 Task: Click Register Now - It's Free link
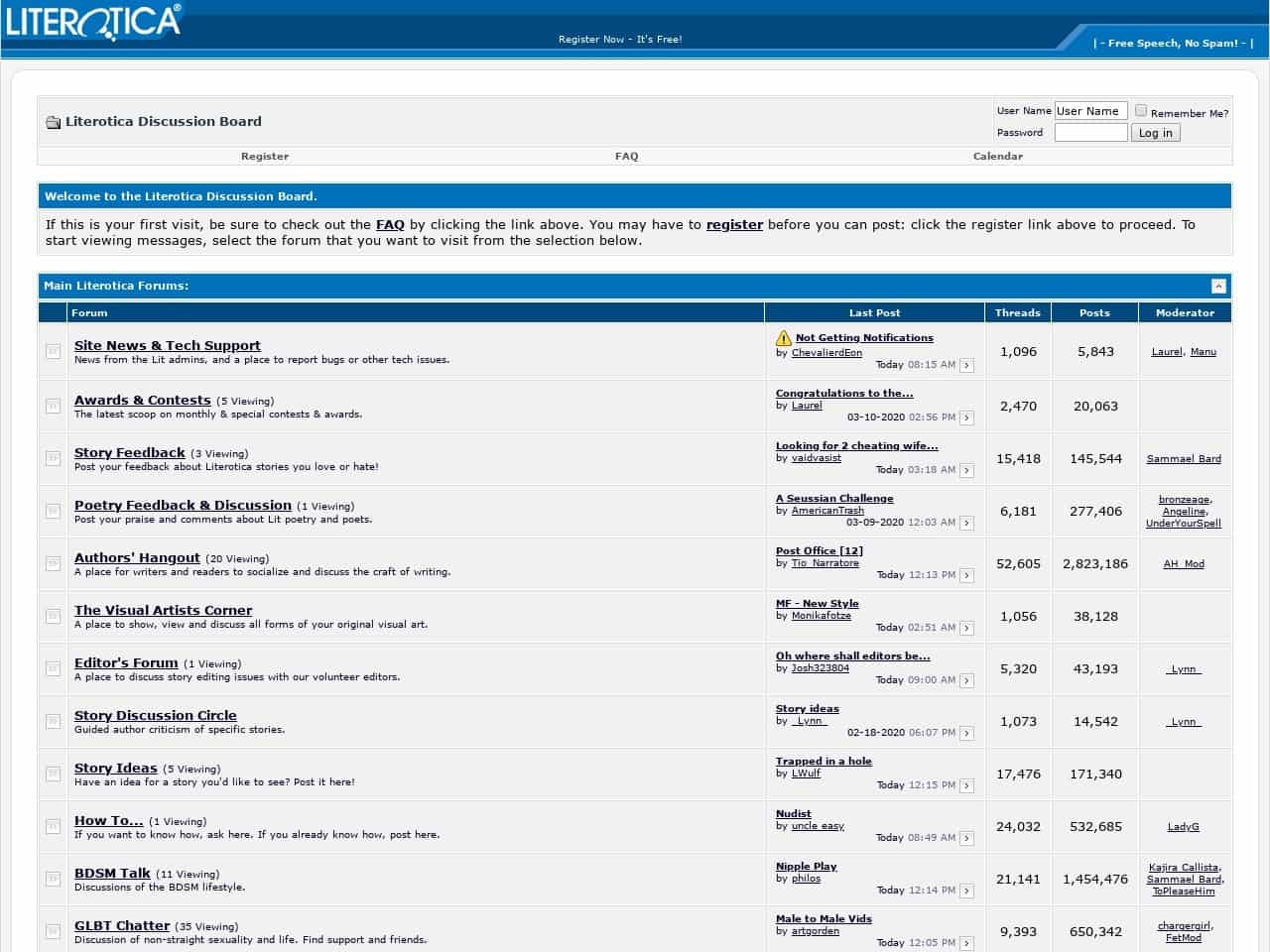tap(620, 40)
